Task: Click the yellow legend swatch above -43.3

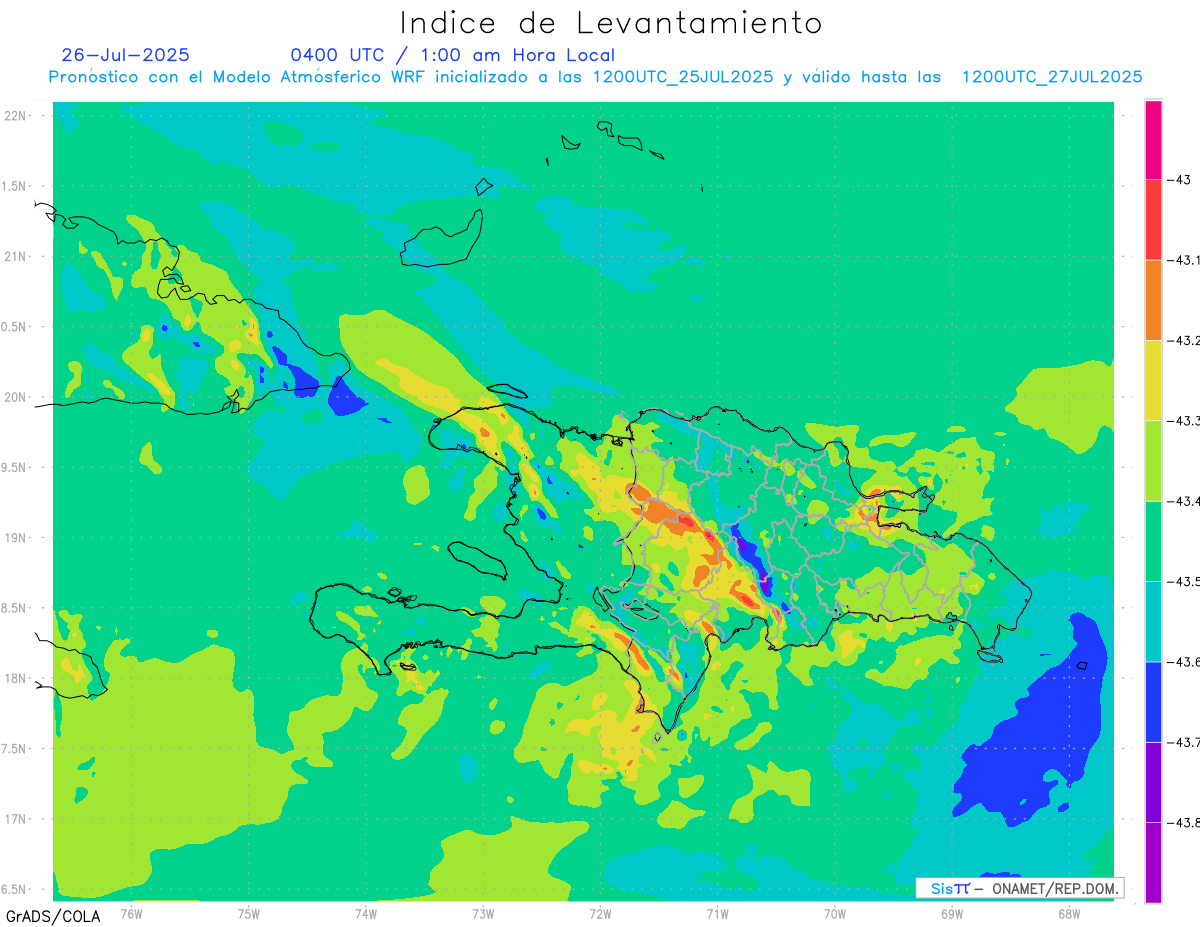Action: click(x=1153, y=380)
